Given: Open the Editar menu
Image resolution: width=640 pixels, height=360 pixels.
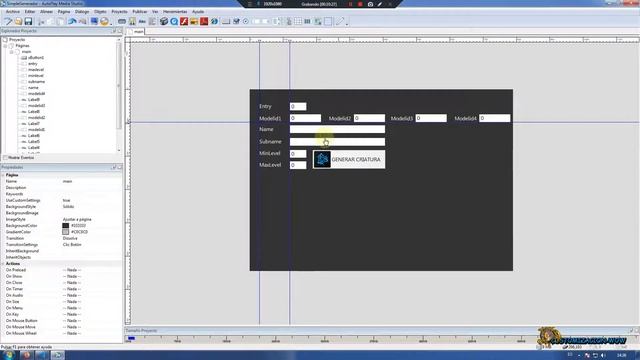Looking at the screenshot, I should click(30, 12).
